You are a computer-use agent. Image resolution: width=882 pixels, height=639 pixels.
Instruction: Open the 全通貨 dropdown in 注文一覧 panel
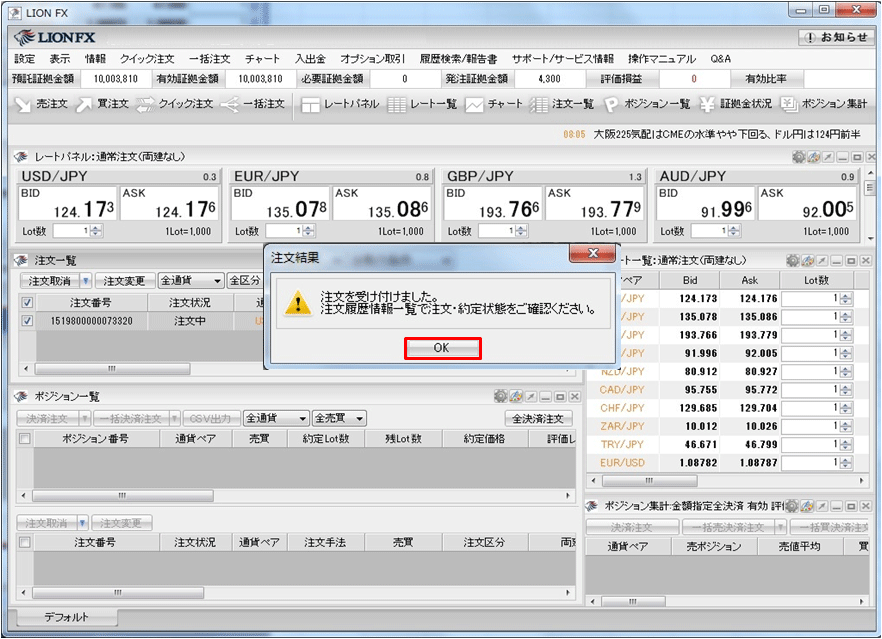(191, 280)
